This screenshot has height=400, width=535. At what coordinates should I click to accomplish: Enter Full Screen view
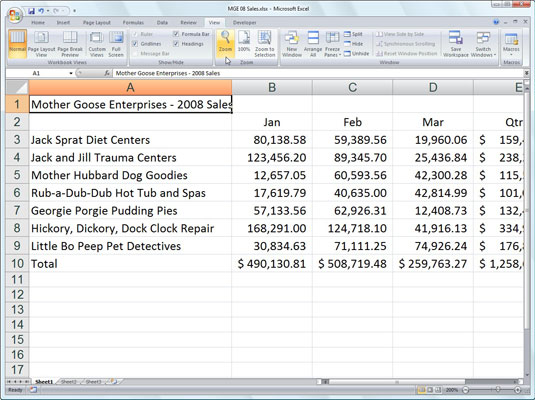click(x=116, y=44)
